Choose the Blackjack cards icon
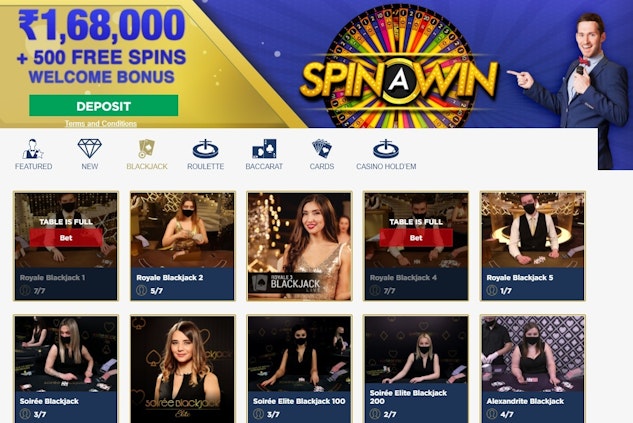 pyautogui.click(x=147, y=149)
